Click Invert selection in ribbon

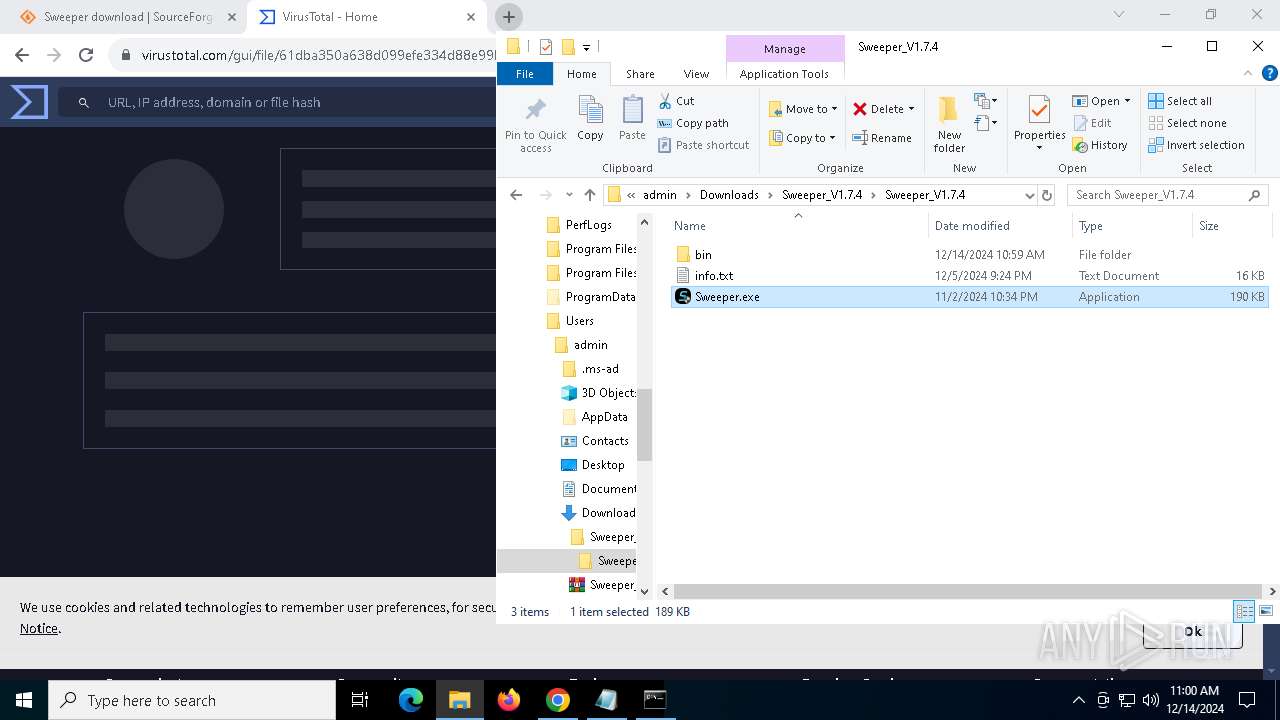click(x=1196, y=145)
